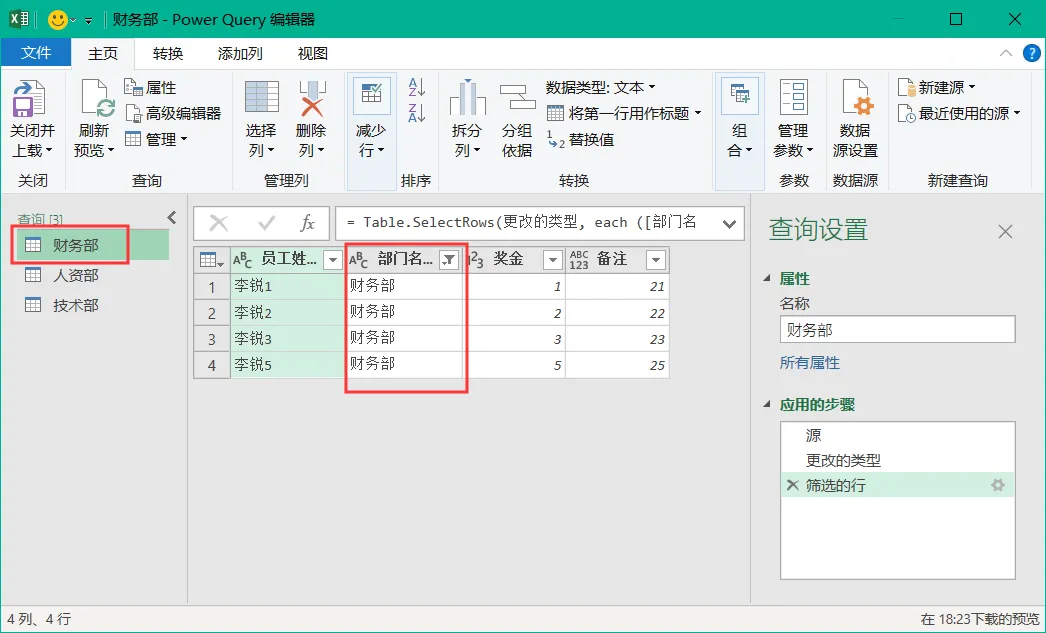The height and width of the screenshot is (633, 1046).
Task: Click the fx formula icon
Action: (x=308, y=223)
